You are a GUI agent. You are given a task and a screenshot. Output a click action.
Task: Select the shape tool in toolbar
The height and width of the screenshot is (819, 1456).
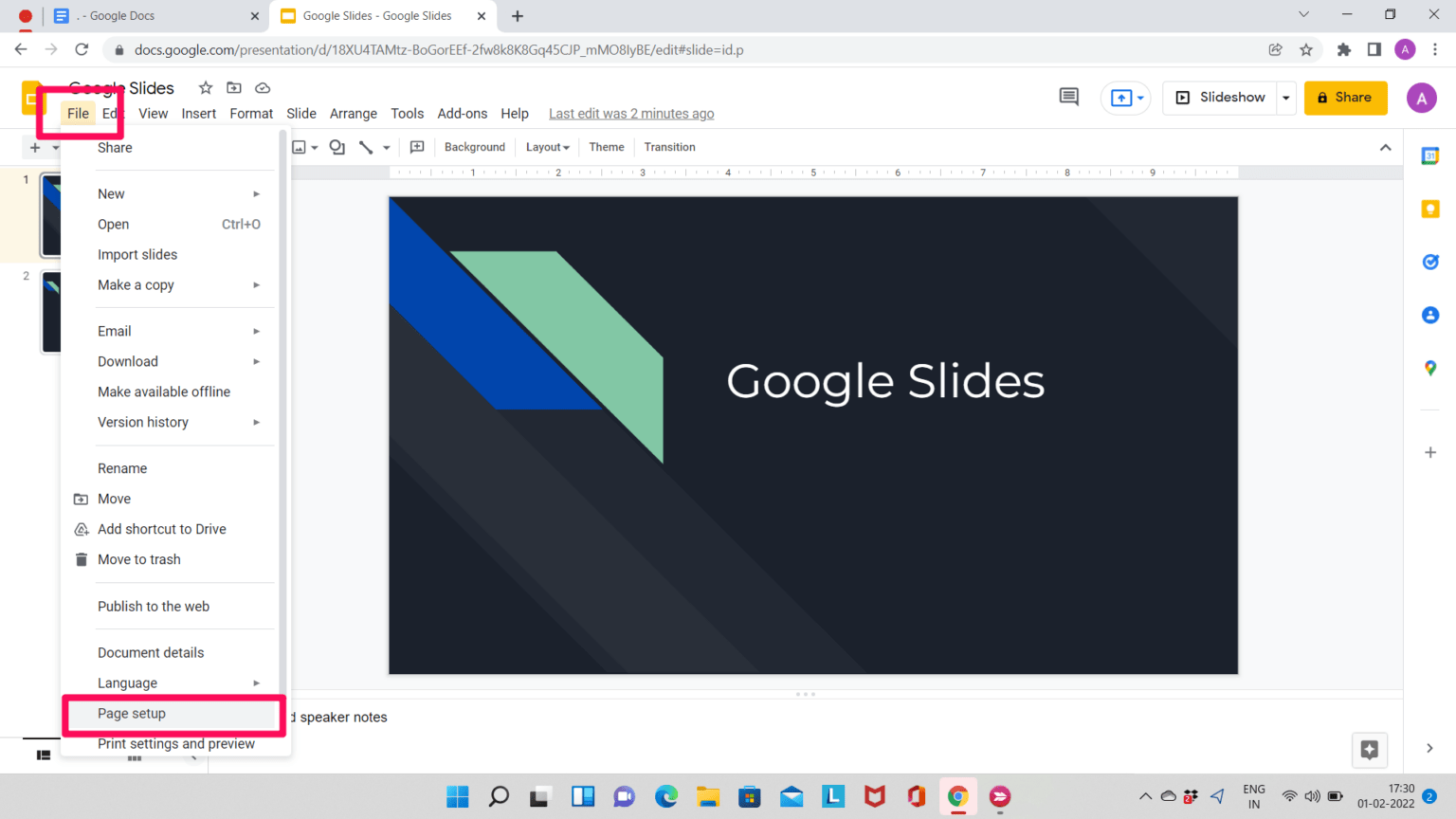point(337,147)
